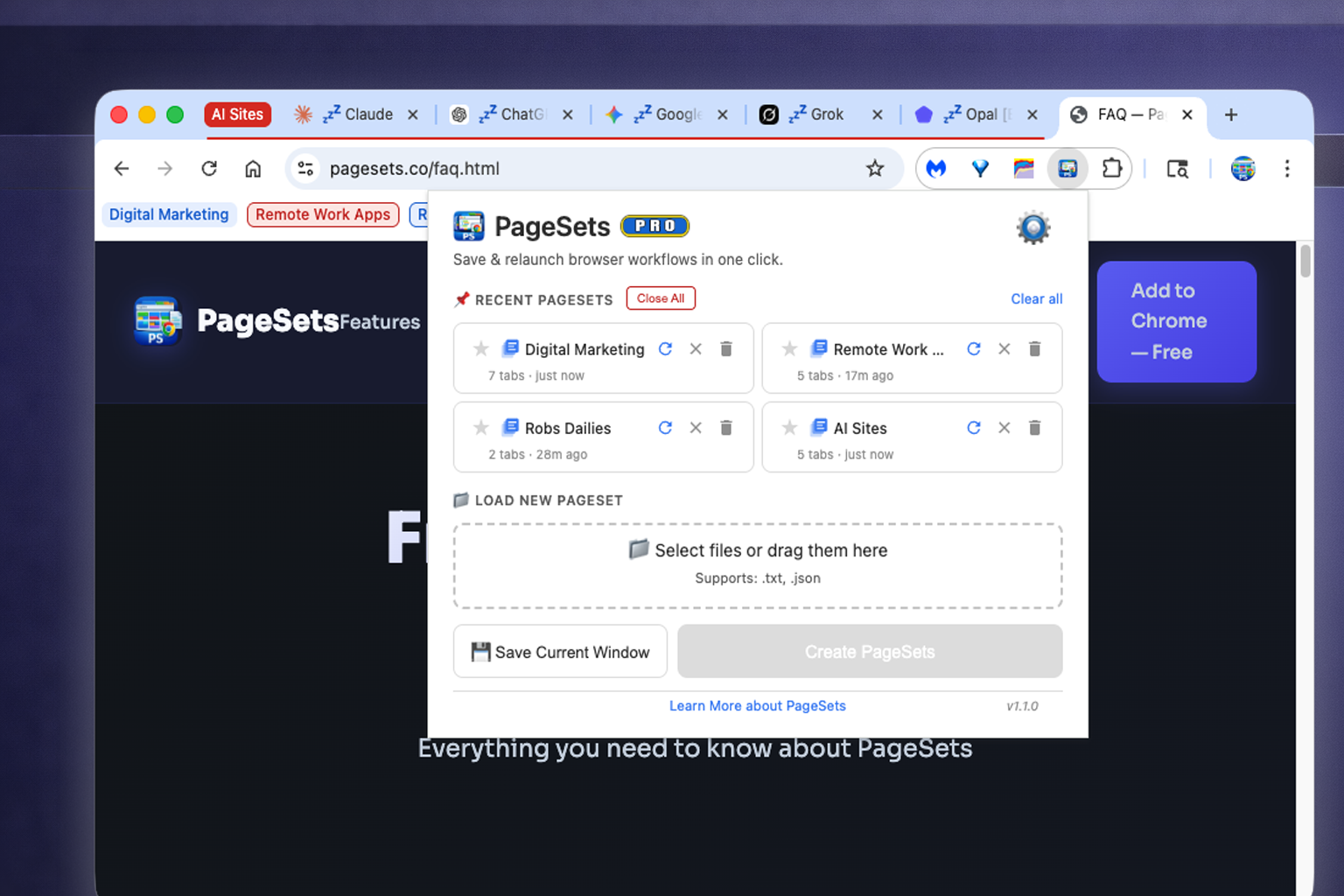
Task: Delete the Digital Marketing pageset via trash icon
Action: click(x=726, y=349)
